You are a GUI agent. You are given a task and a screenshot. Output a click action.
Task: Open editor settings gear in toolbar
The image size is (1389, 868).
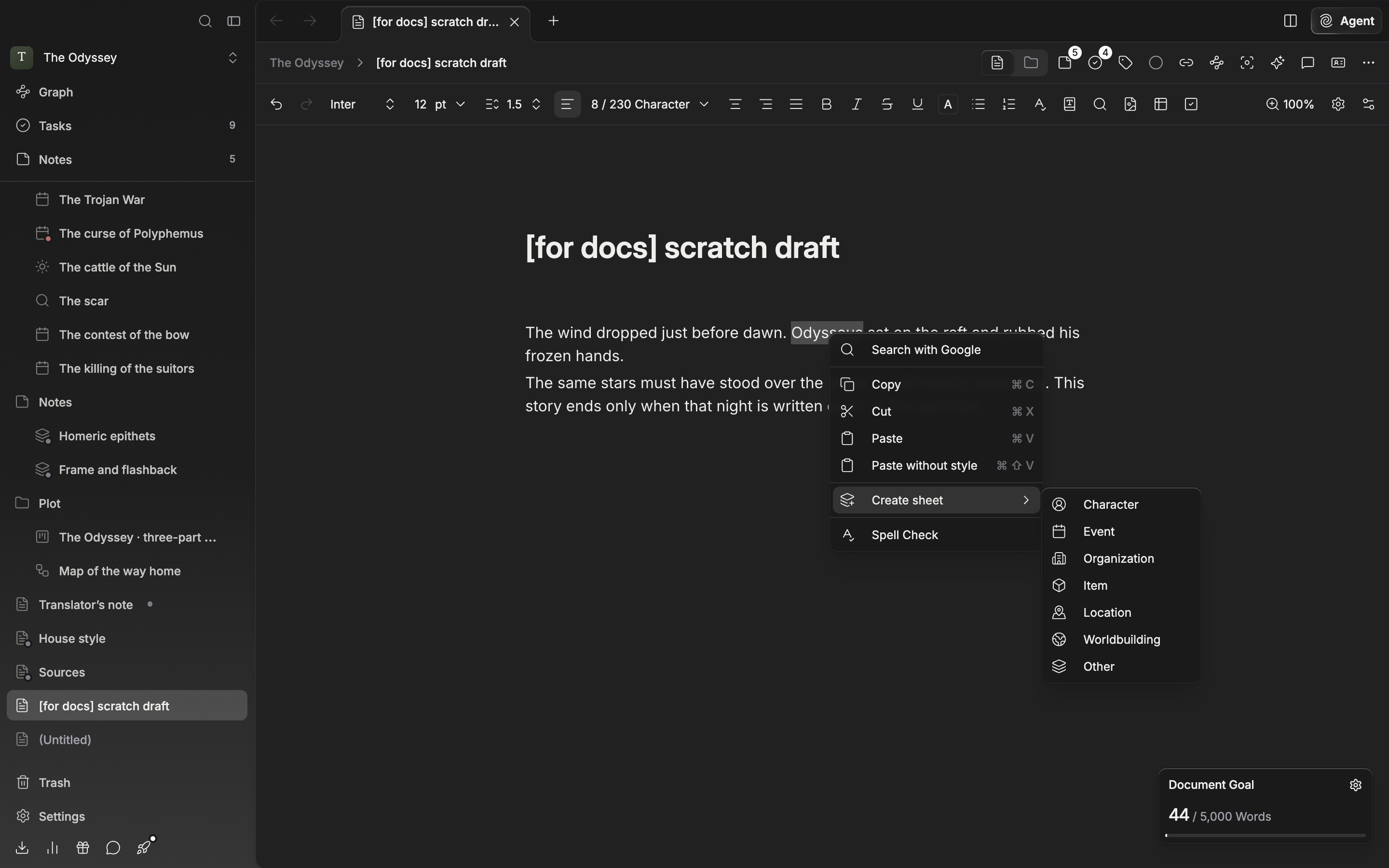click(x=1338, y=105)
